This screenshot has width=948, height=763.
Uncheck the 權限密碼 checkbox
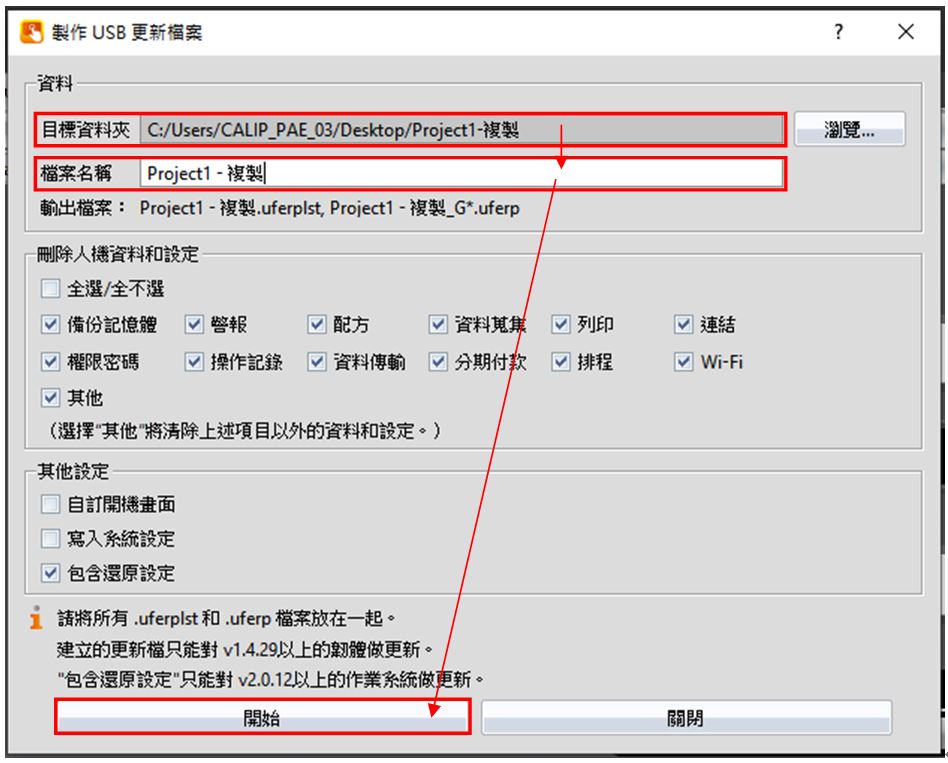pos(51,362)
